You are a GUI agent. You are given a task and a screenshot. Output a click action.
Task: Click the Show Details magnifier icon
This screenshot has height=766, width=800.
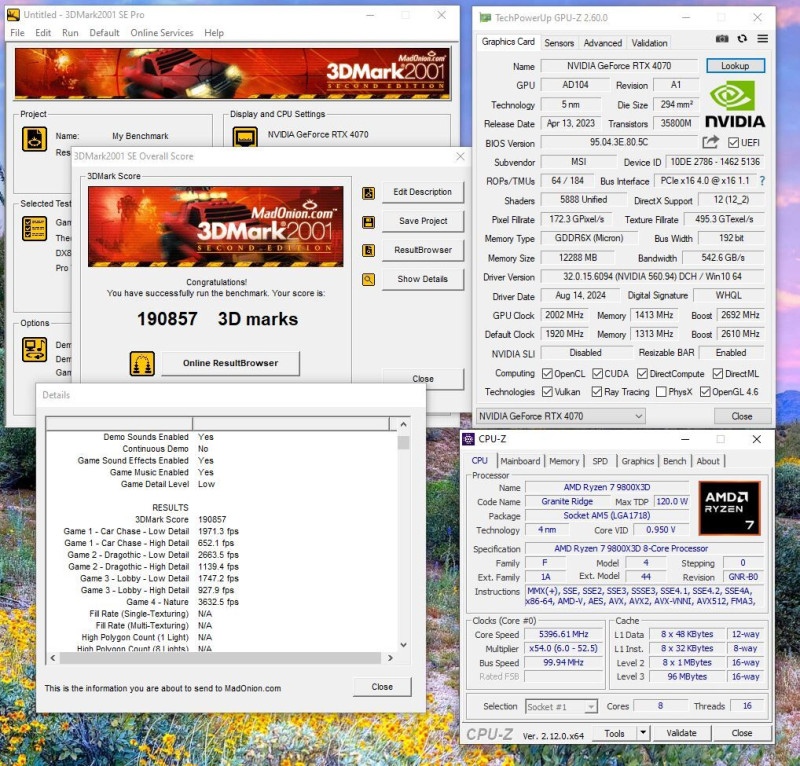click(368, 279)
